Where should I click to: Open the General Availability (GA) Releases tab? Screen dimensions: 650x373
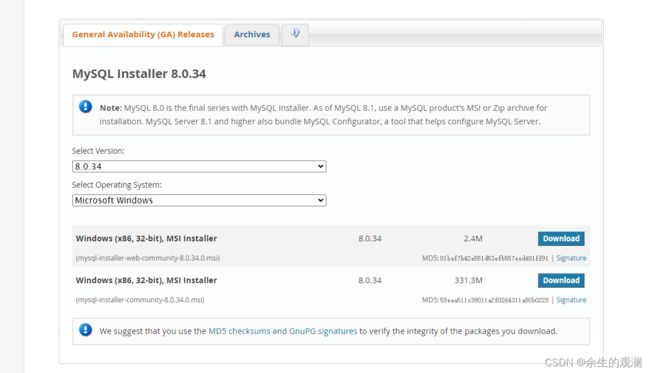pyautogui.click(x=143, y=35)
